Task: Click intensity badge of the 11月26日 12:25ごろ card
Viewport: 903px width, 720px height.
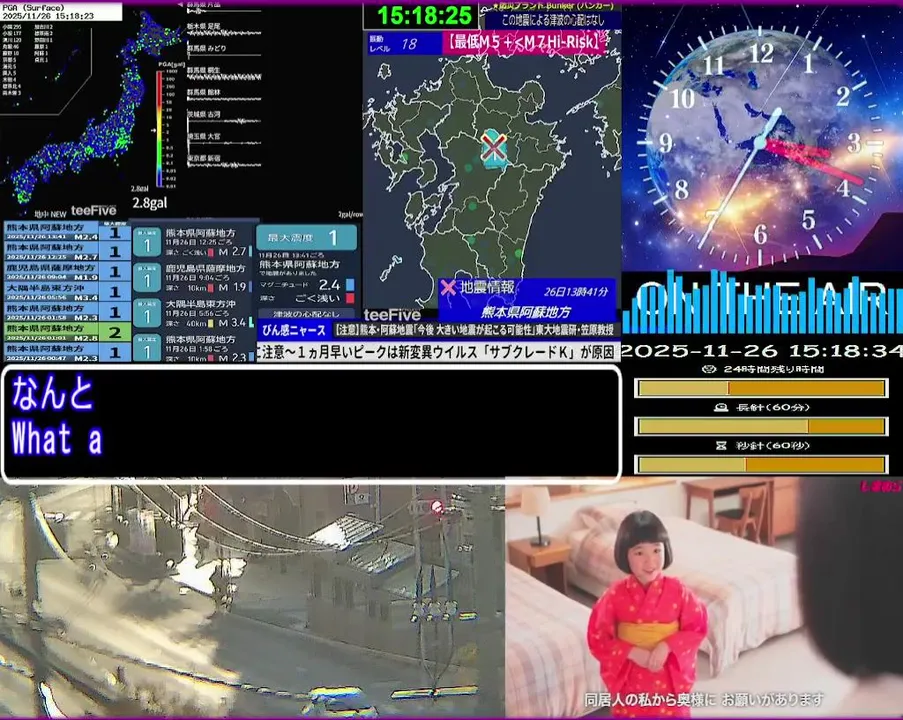Action: coord(146,242)
